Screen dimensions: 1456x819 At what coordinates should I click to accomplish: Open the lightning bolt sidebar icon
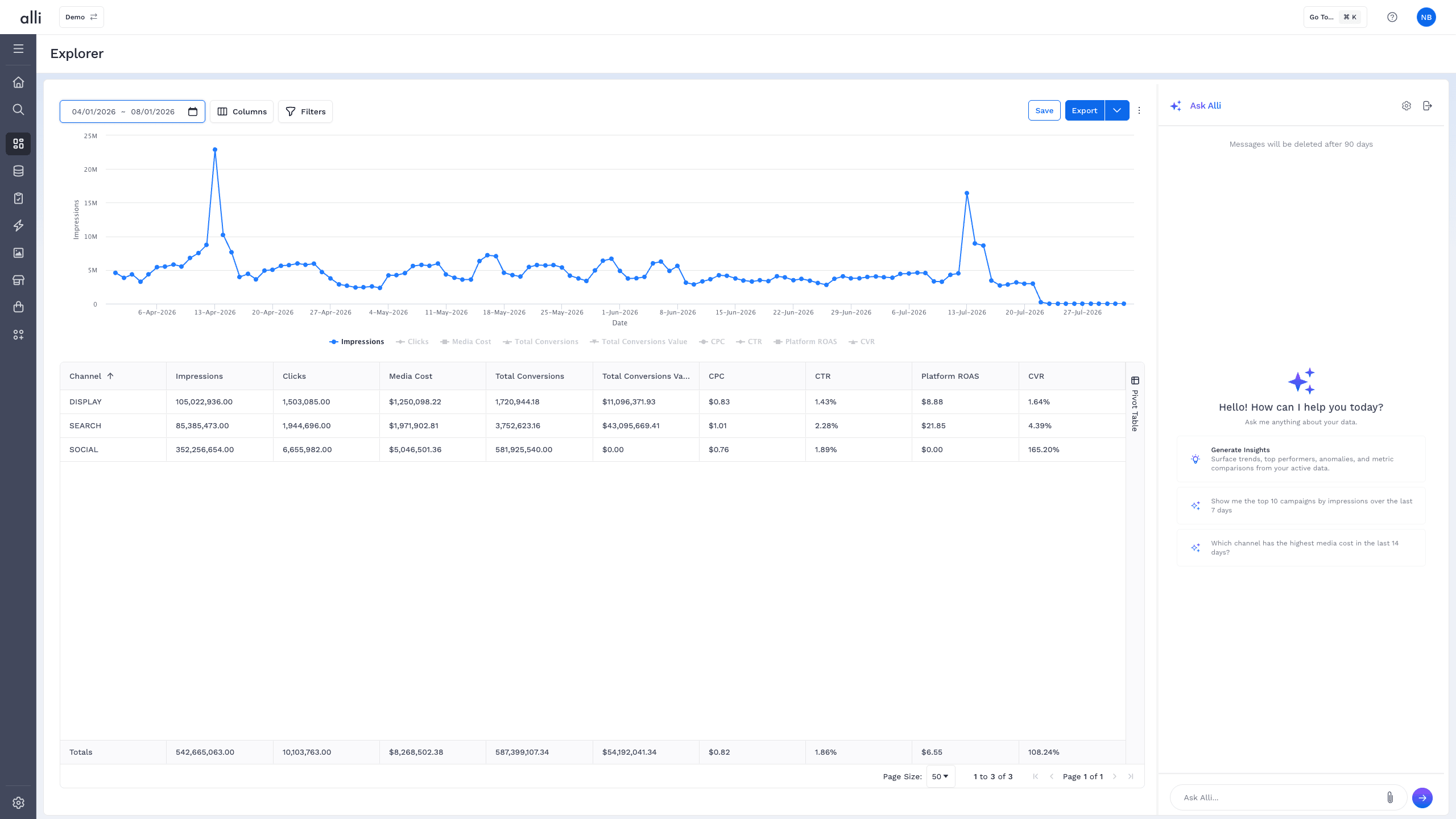(x=18, y=226)
